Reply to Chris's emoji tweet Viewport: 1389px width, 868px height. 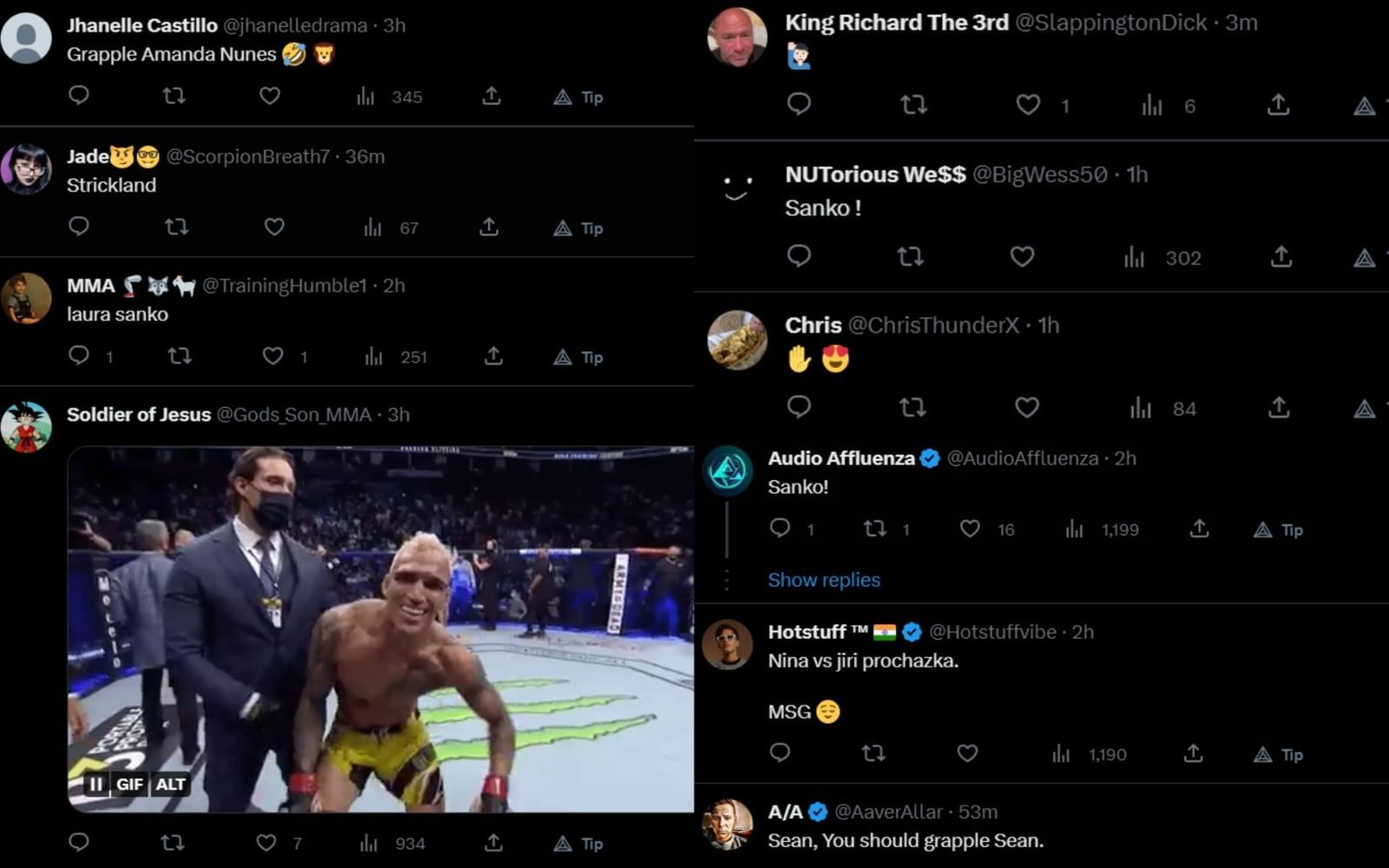[799, 407]
